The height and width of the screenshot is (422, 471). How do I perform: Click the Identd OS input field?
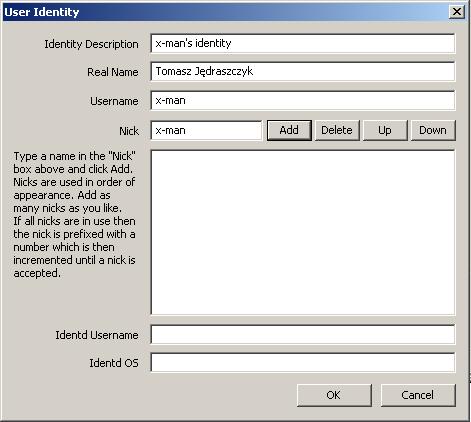click(x=303, y=363)
